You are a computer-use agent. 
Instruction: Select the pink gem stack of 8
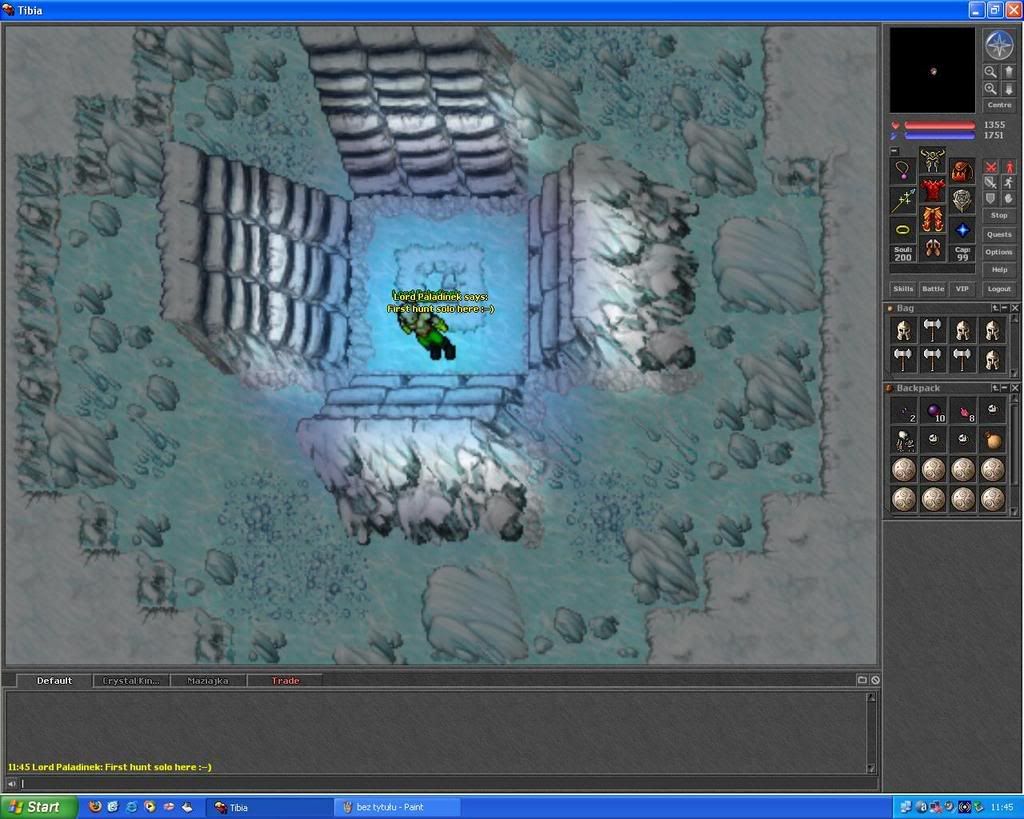[x=963, y=411]
